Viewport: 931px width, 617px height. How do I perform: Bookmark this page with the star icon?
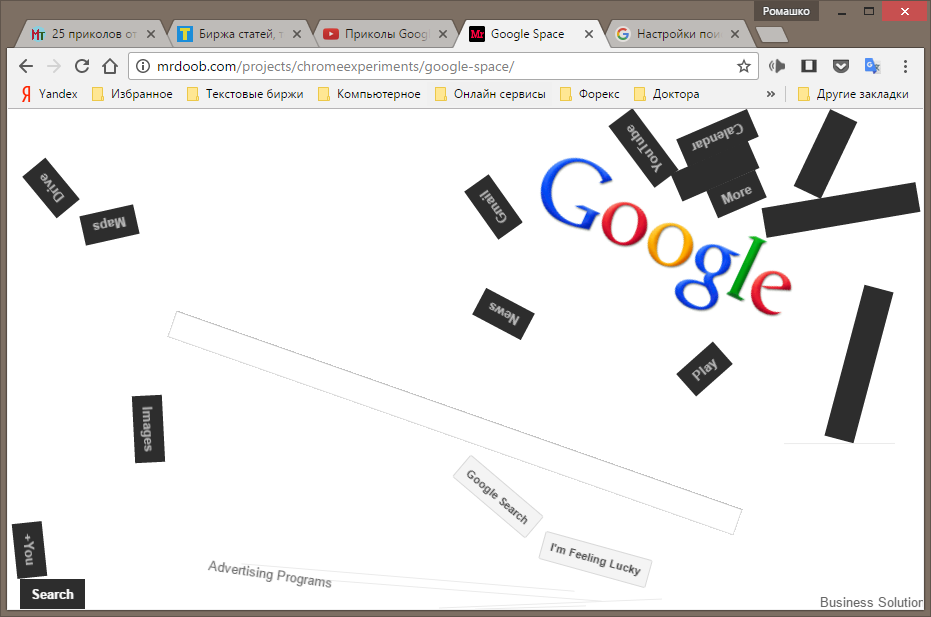[744, 66]
